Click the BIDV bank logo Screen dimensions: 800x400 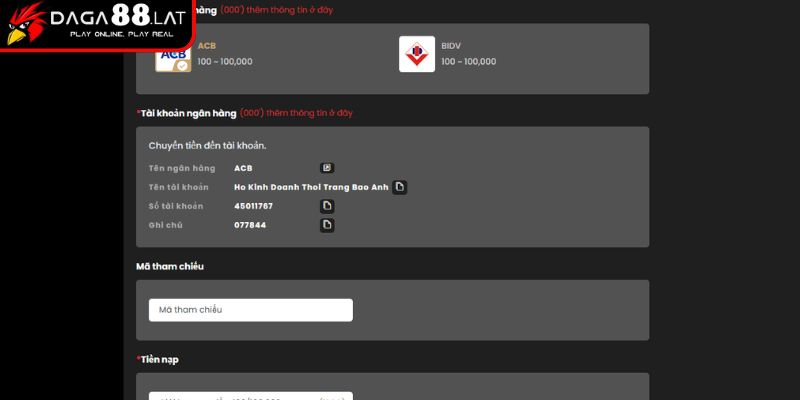pyautogui.click(x=416, y=54)
